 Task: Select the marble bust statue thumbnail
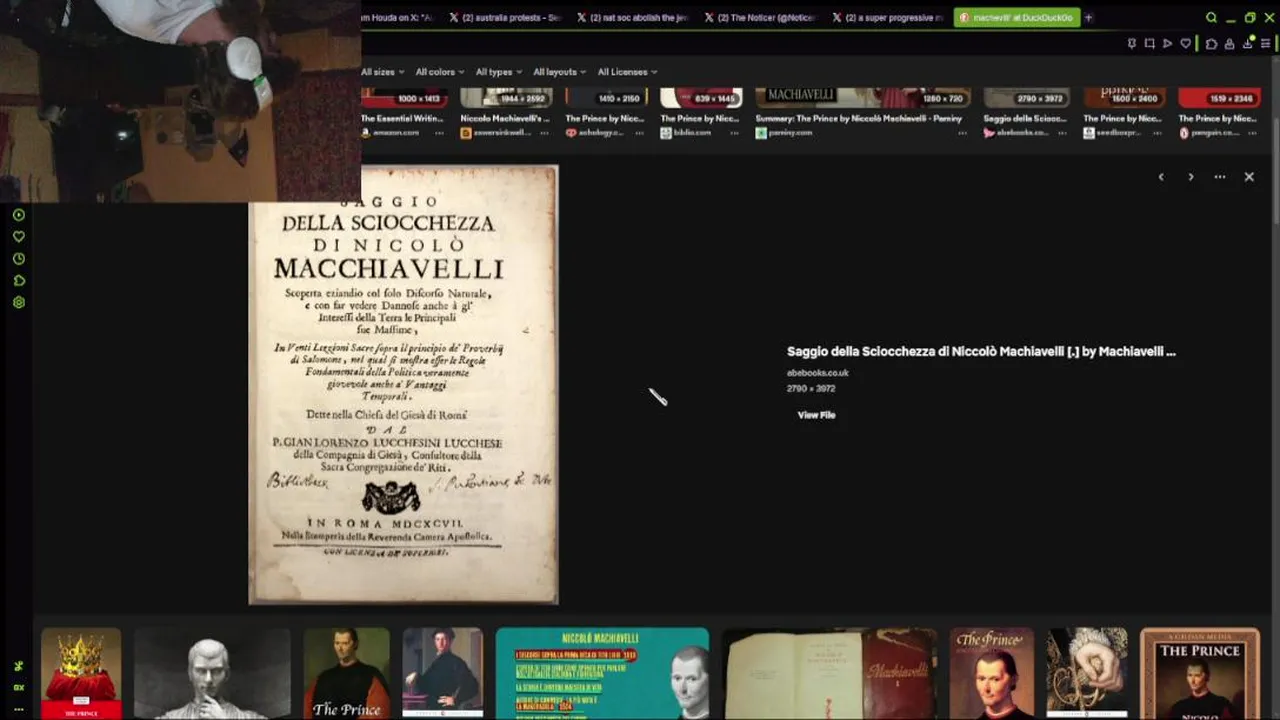point(212,673)
